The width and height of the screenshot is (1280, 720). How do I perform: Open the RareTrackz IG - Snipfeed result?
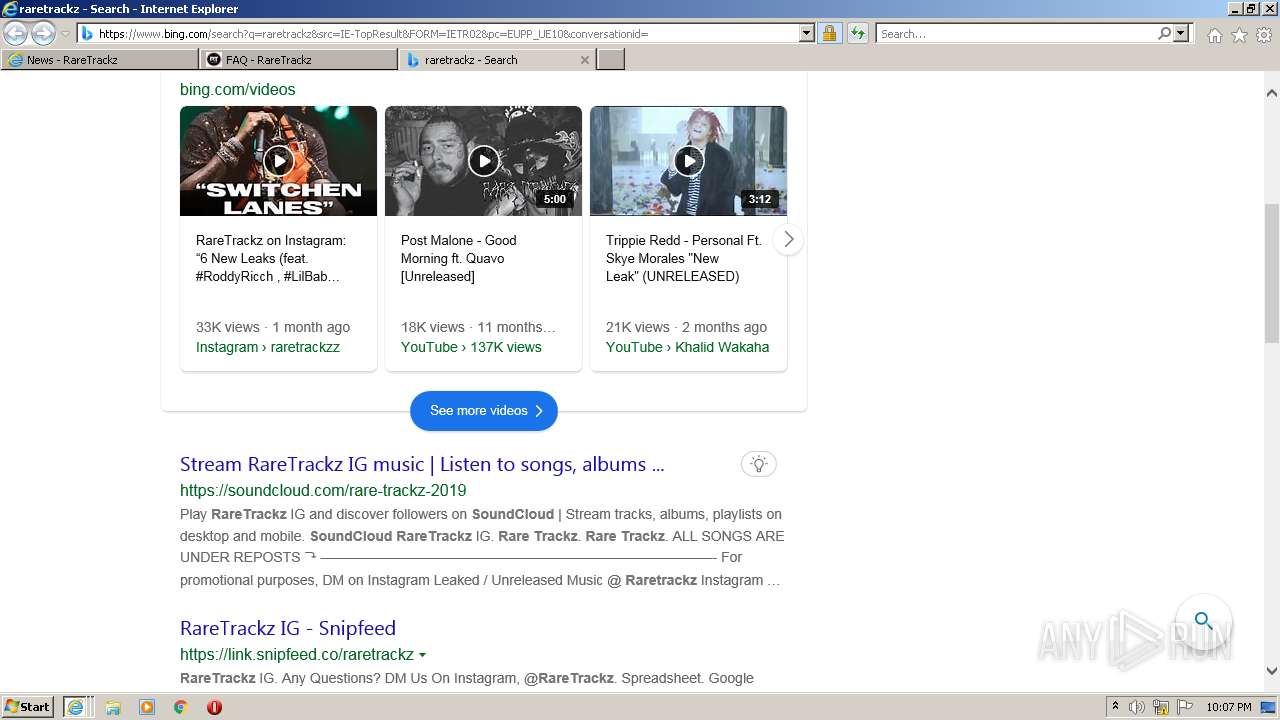288,628
